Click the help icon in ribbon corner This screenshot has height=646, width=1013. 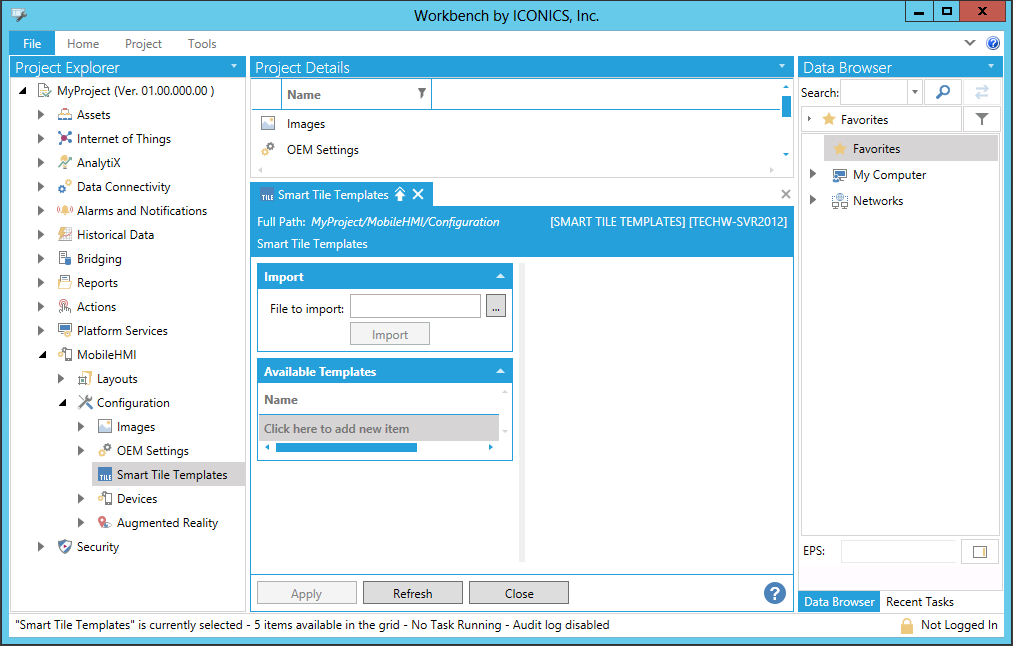[993, 43]
